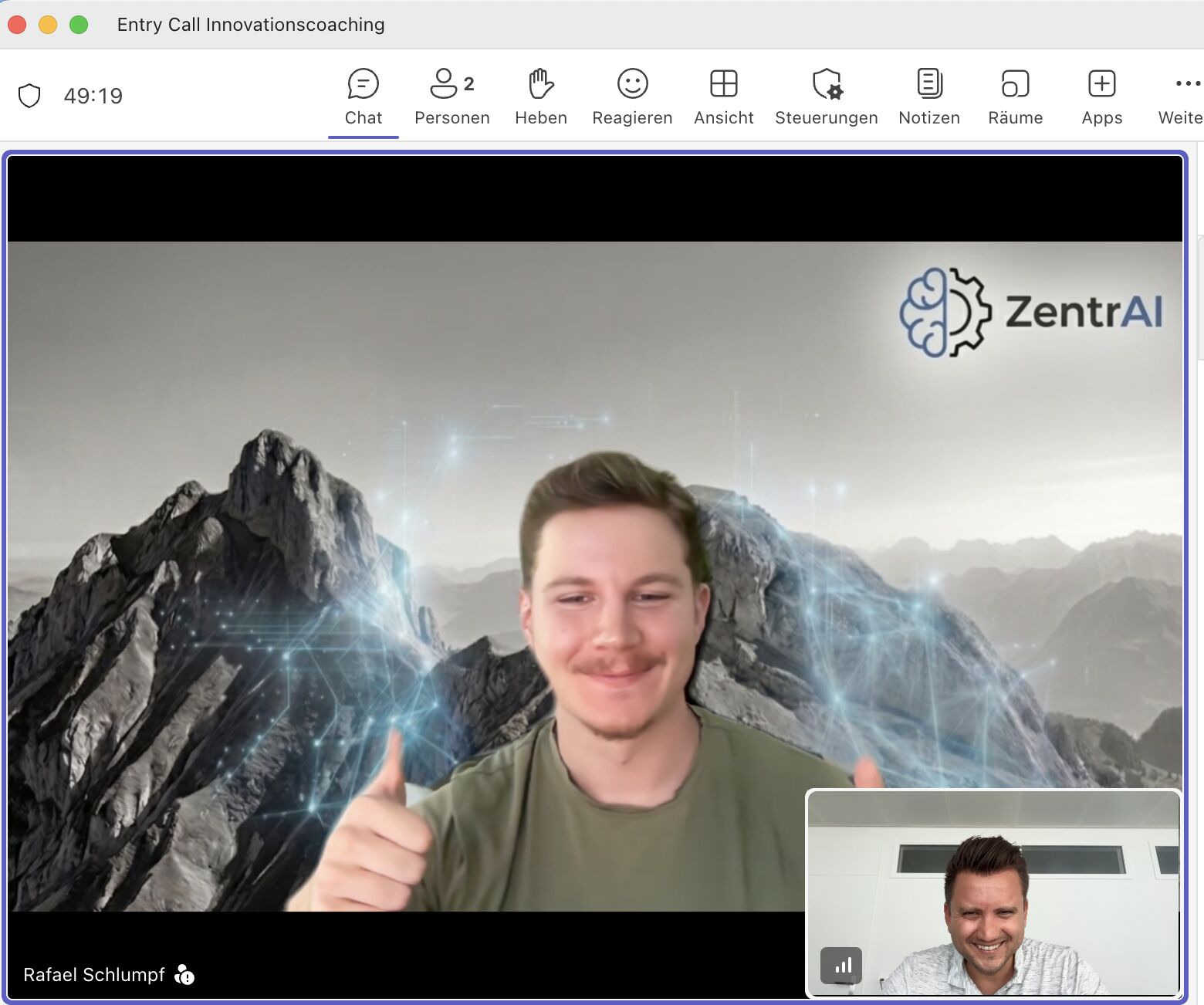
Task: Click the green fullscreen window button
Action: [x=79, y=25]
